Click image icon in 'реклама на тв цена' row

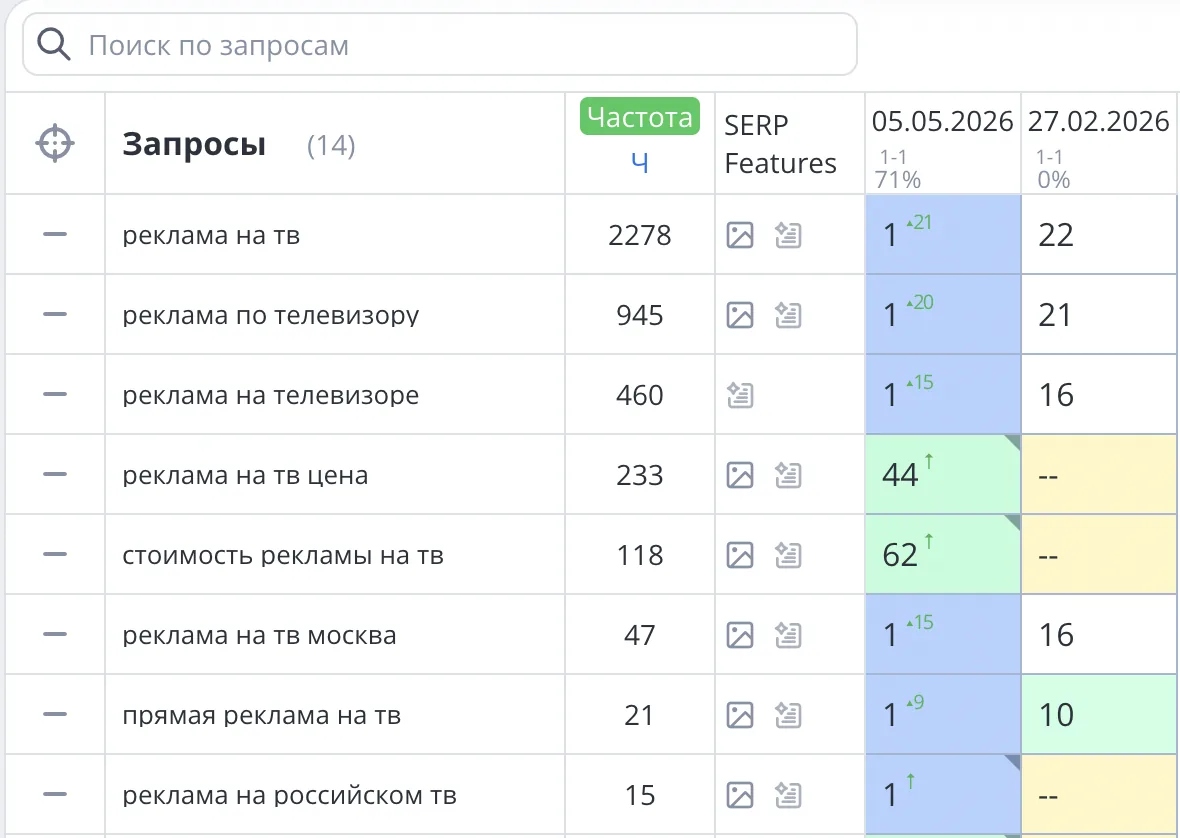(740, 475)
